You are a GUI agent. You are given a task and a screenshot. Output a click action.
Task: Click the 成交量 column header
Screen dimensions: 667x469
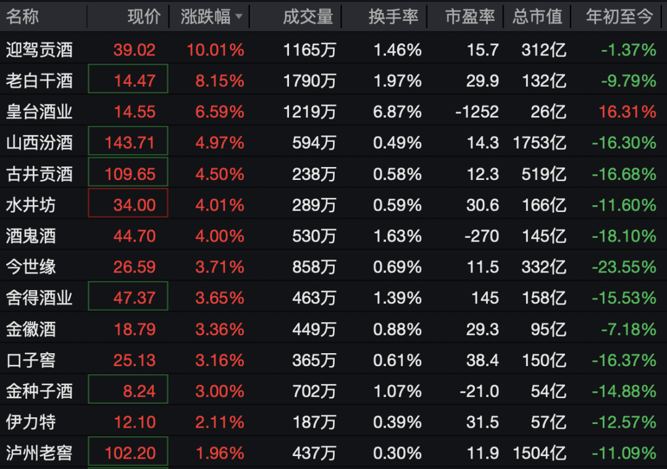pos(306,17)
